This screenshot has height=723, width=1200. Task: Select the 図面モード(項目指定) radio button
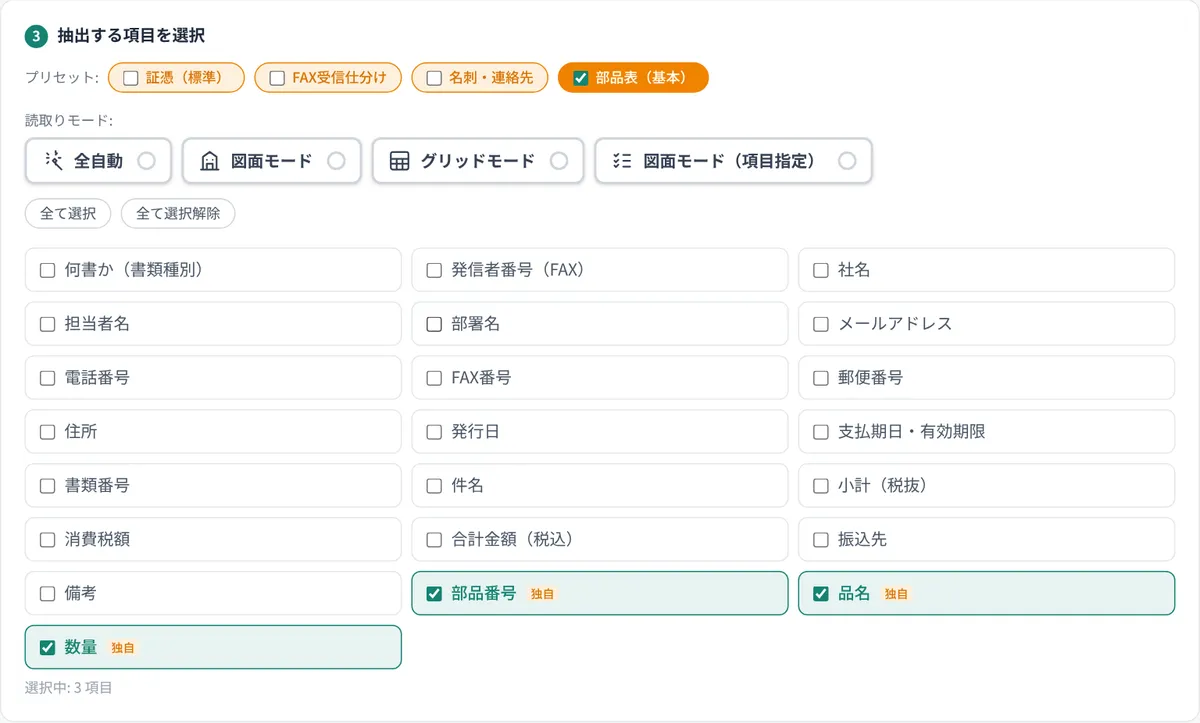(848, 160)
